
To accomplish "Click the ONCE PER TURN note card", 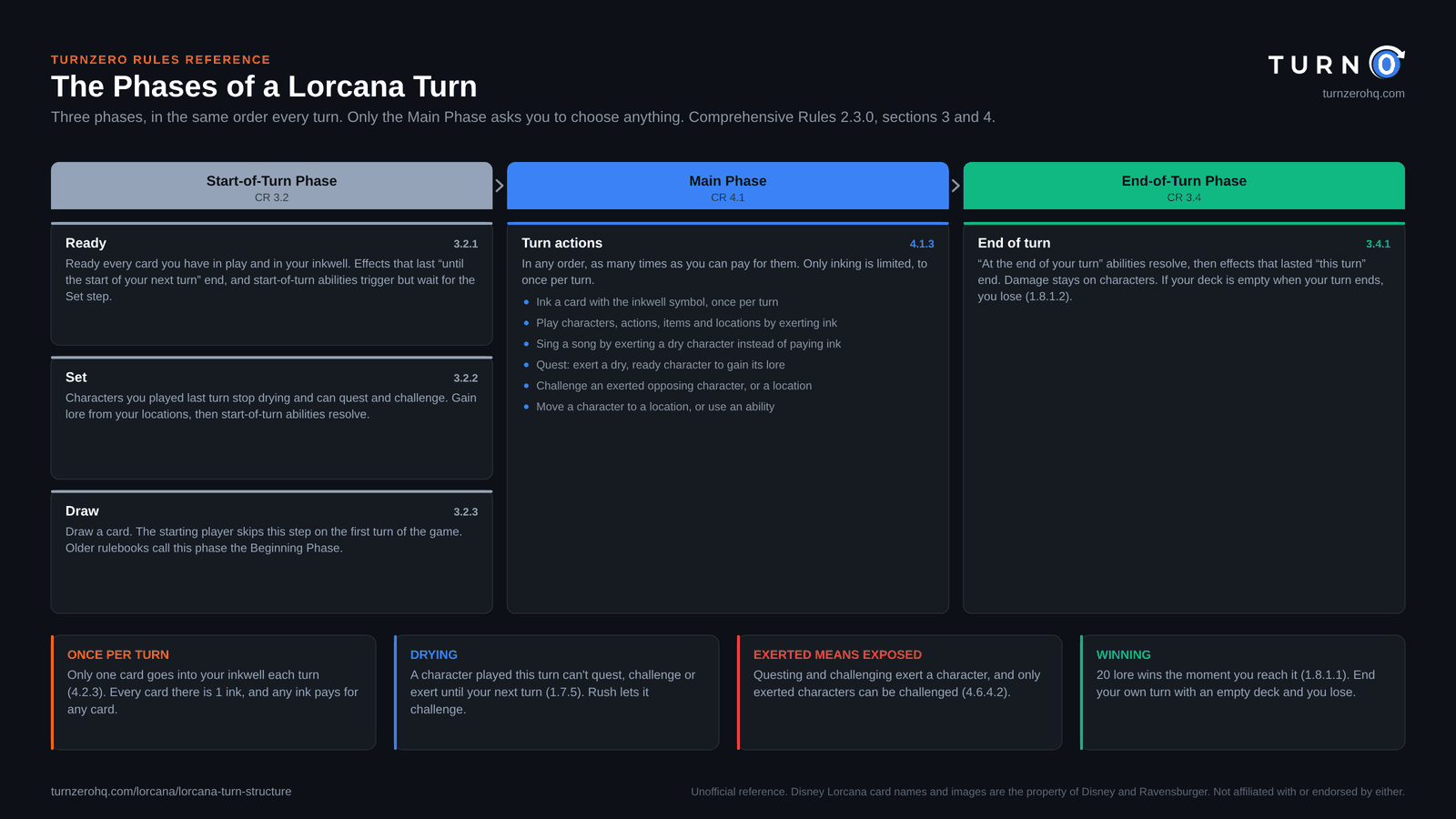I will (213, 693).
